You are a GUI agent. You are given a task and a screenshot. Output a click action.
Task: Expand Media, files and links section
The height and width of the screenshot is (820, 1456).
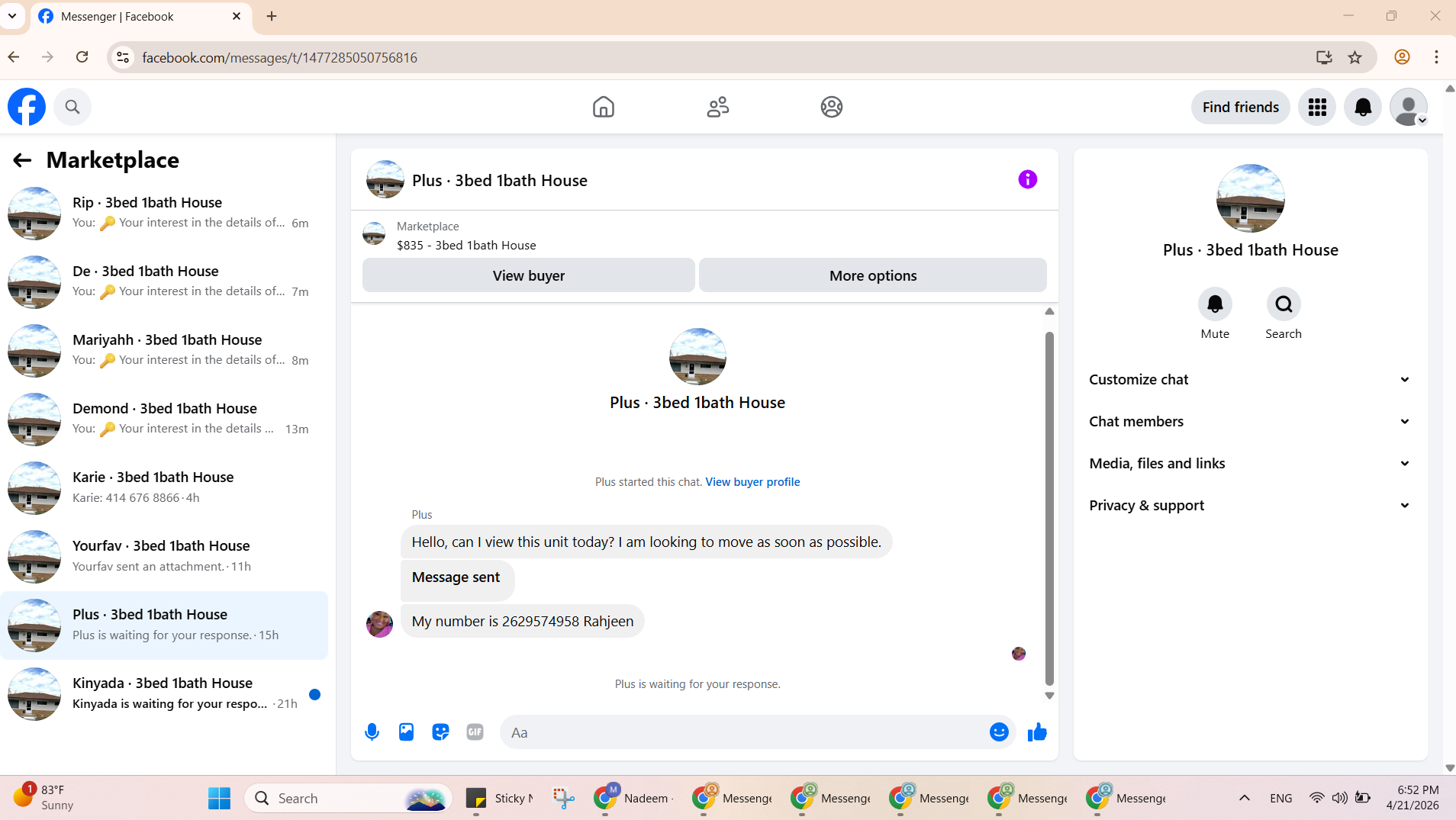coord(1250,464)
